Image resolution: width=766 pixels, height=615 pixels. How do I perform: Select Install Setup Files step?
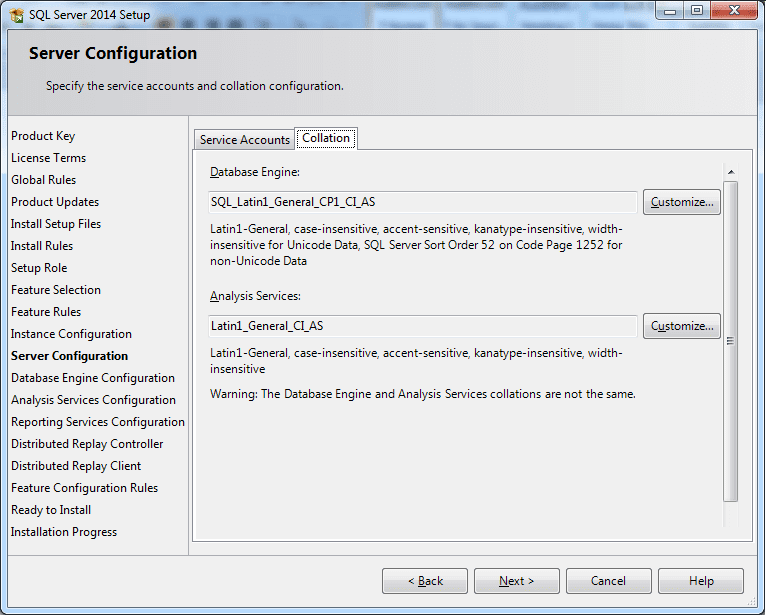56,224
